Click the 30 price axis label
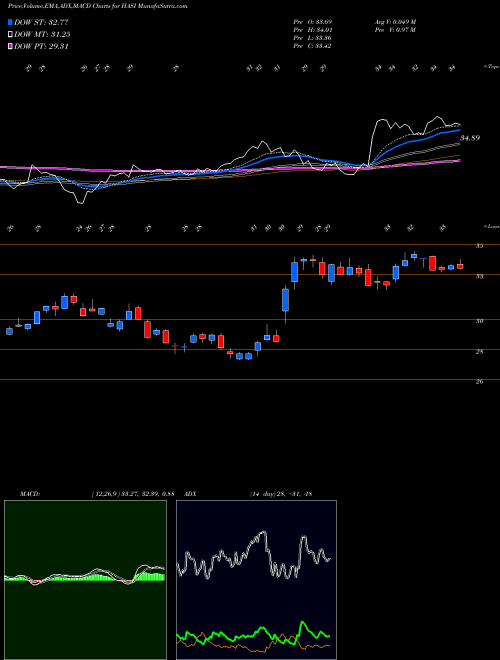 pyautogui.click(x=480, y=321)
